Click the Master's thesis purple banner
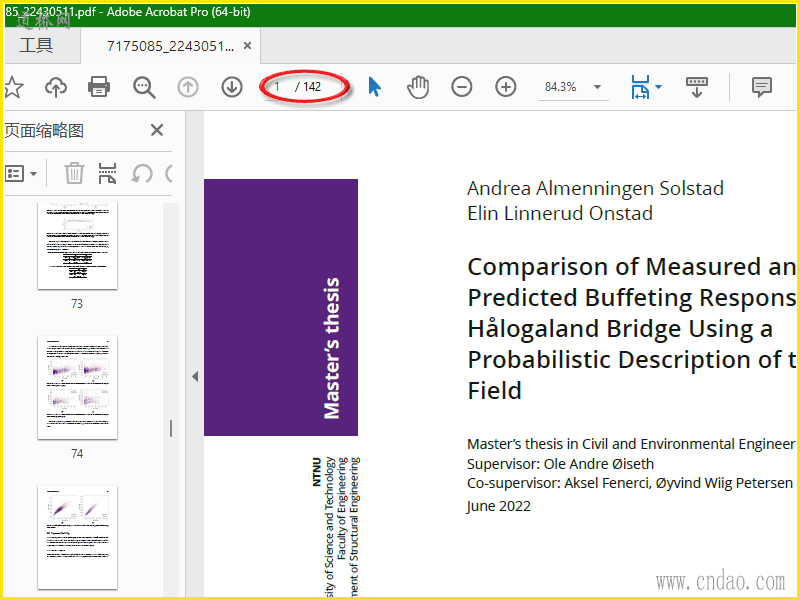 [x=281, y=307]
